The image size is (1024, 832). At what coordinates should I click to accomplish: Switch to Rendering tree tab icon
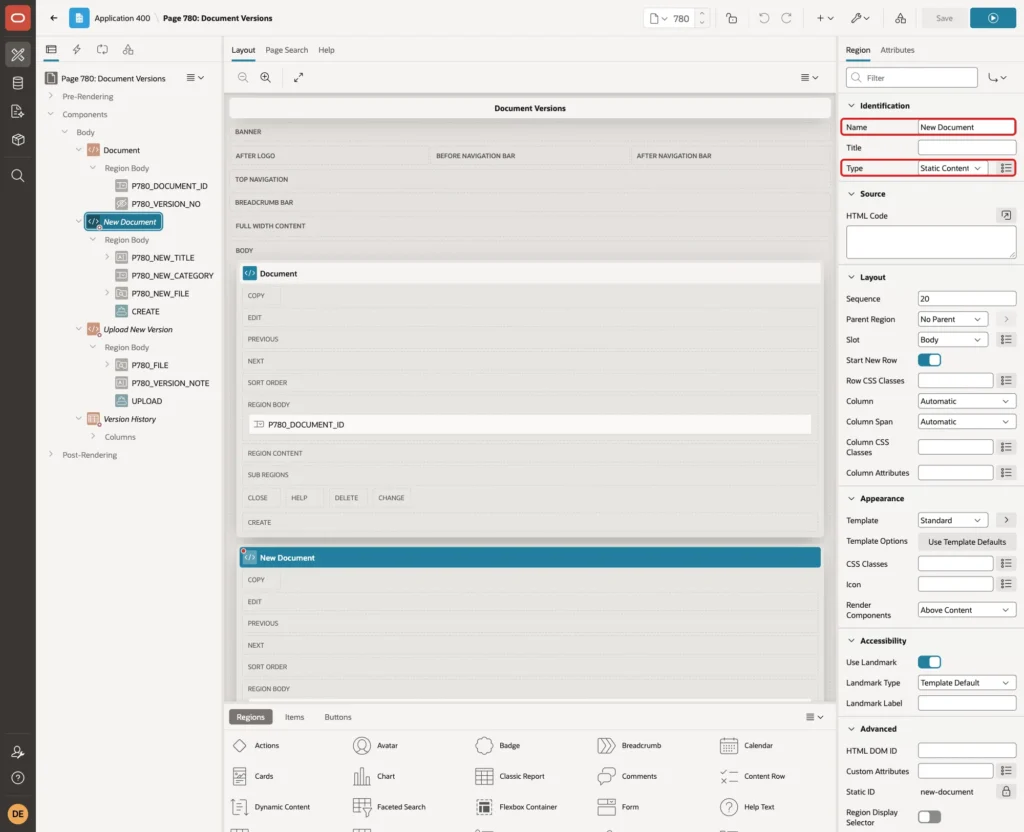51,50
